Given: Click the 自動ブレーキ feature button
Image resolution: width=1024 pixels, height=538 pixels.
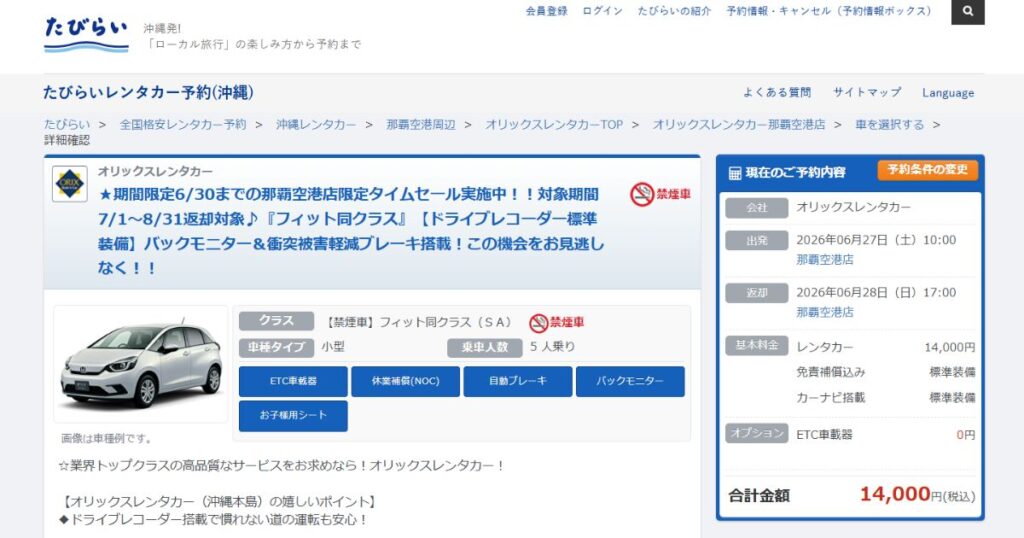Looking at the screenshot, I should [518, 381].
